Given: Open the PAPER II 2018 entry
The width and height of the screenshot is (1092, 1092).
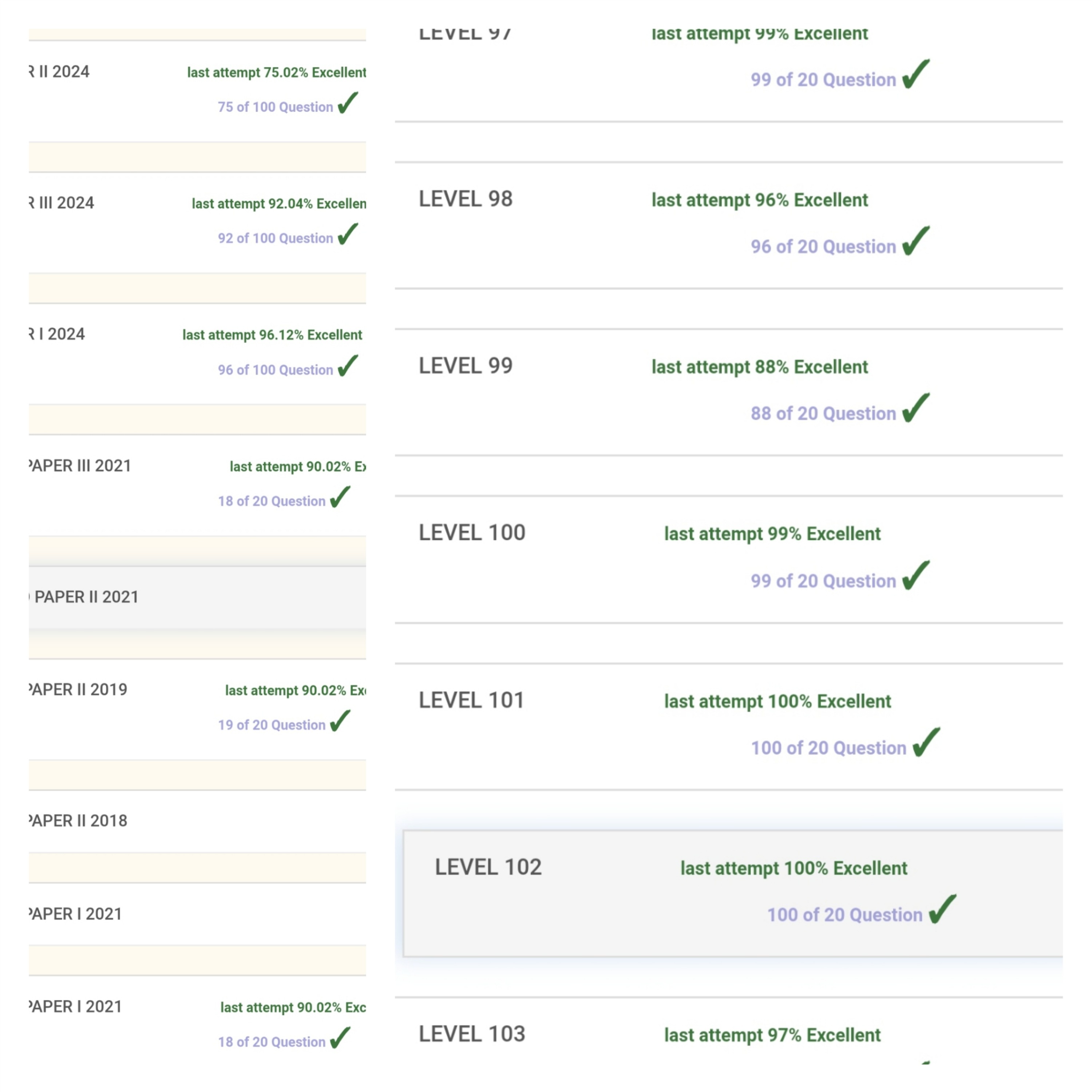Looking at the screenshot, I should (79, 821).
